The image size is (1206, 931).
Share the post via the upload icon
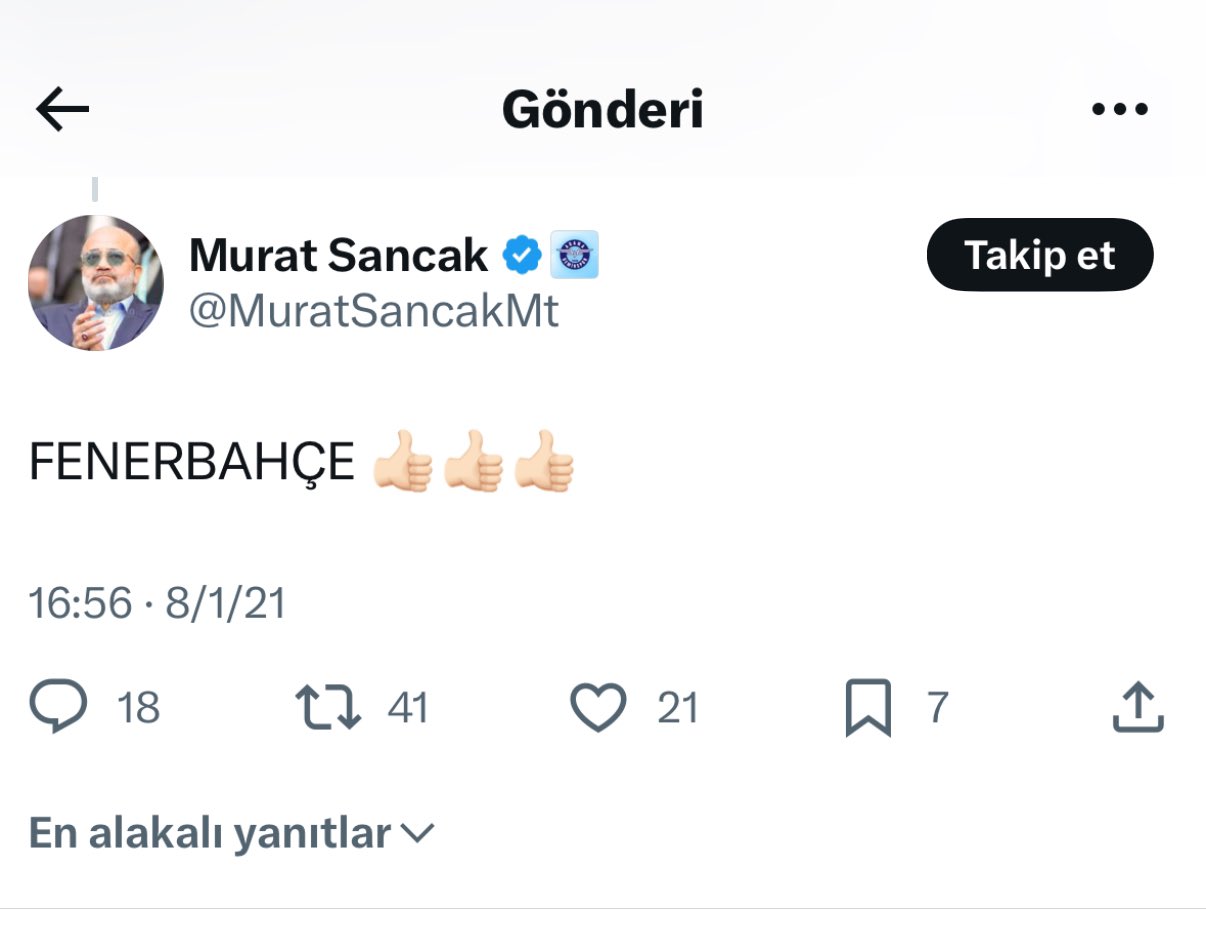click(1138, 707)
